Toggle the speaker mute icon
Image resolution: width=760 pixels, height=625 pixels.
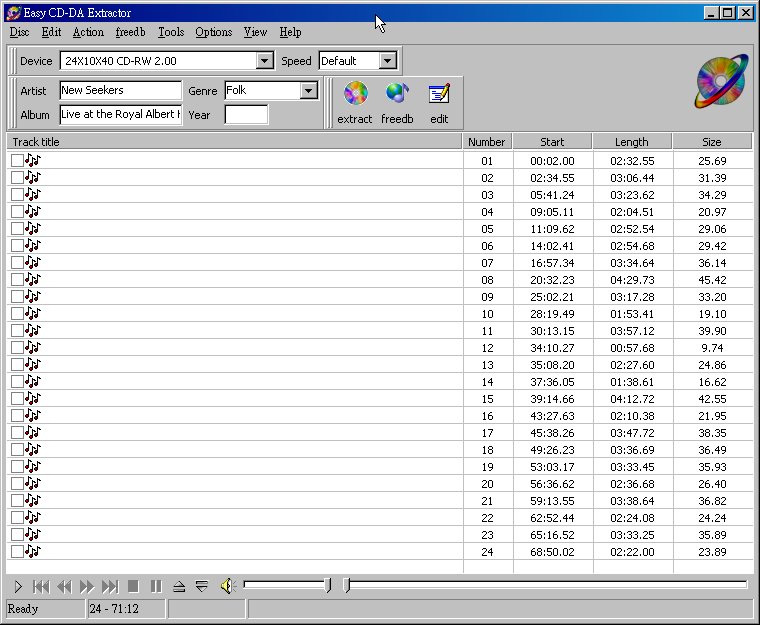pyautogui.click(x=228, y=586)
